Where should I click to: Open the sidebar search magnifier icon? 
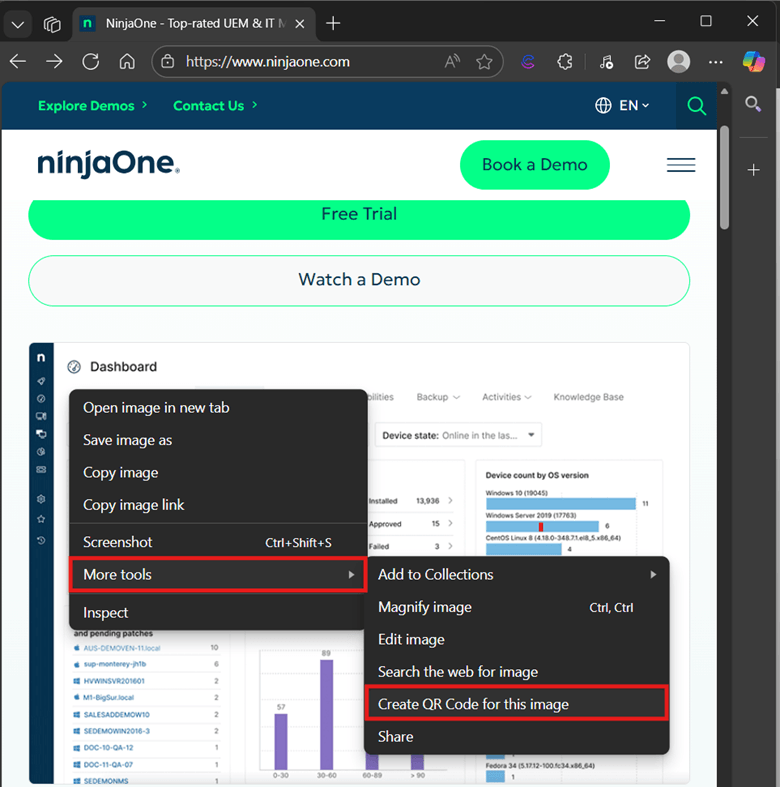[753, 104]
